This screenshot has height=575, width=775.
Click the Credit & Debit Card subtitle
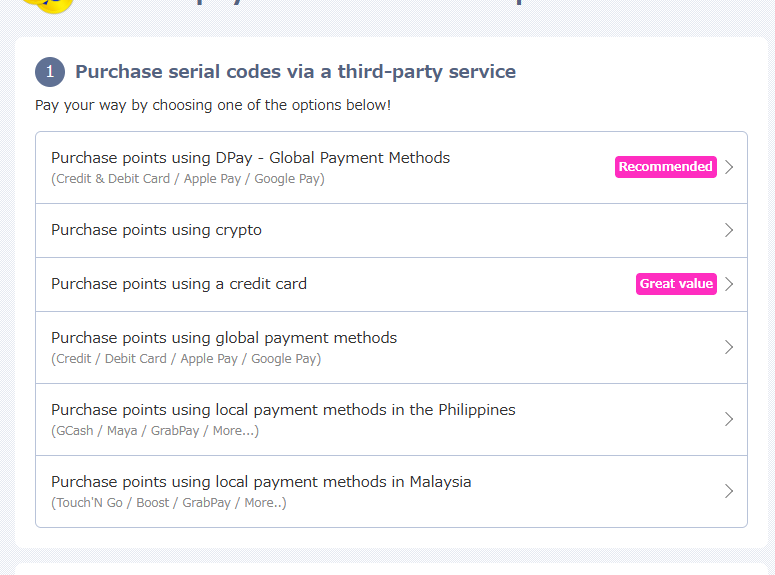(x=188, y=179)
